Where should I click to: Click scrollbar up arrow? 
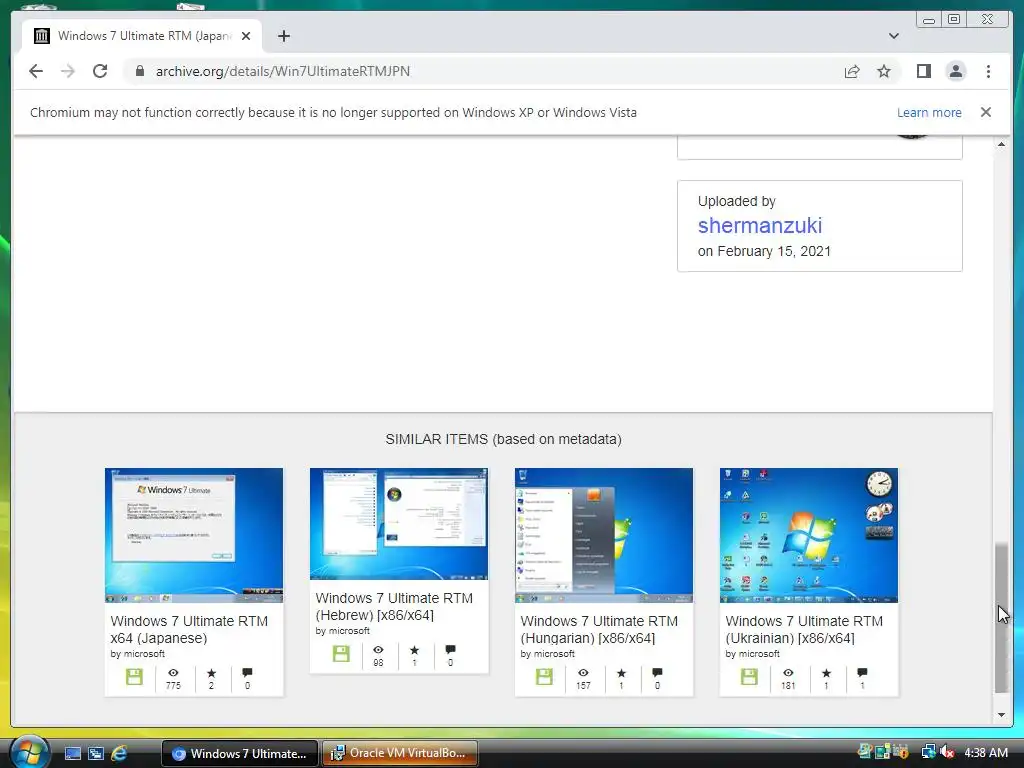[1001, 144]
